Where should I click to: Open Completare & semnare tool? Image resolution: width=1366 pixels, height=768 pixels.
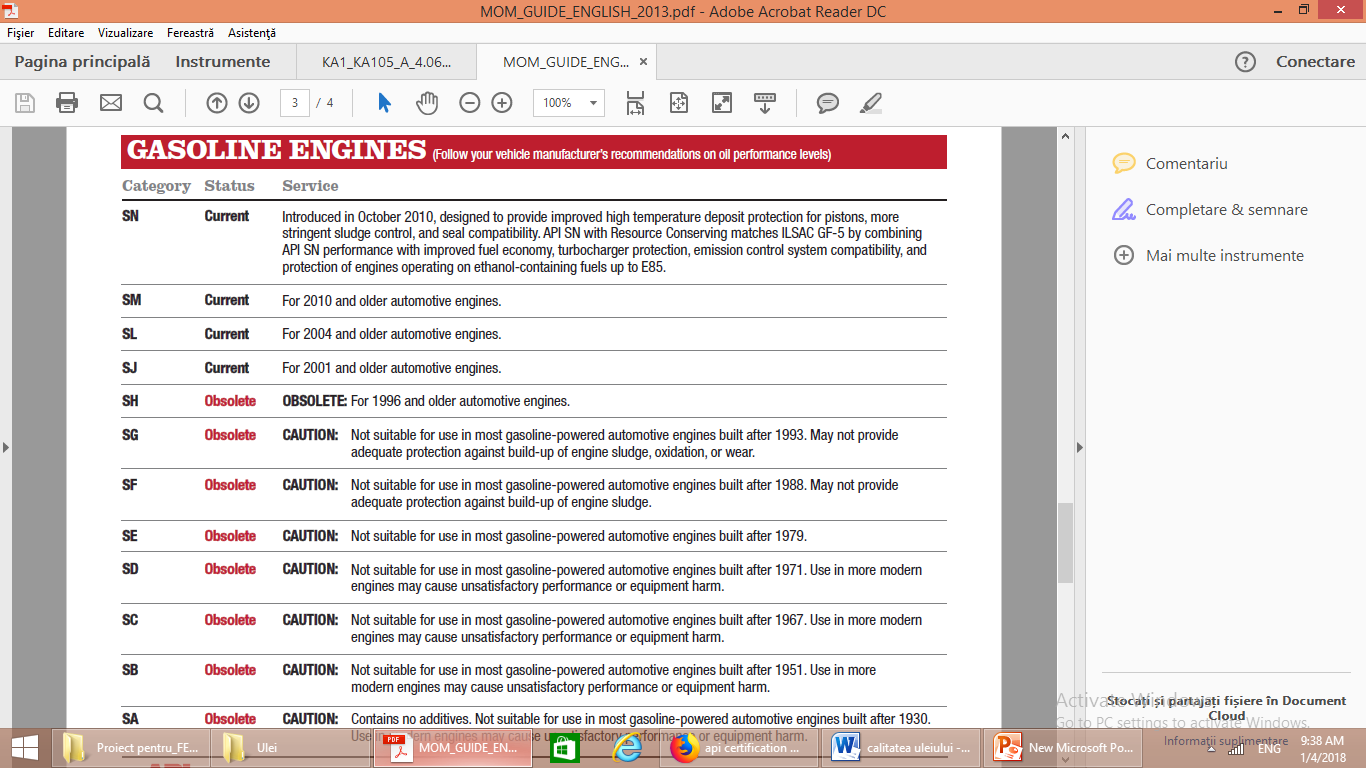pos(1226,210)
